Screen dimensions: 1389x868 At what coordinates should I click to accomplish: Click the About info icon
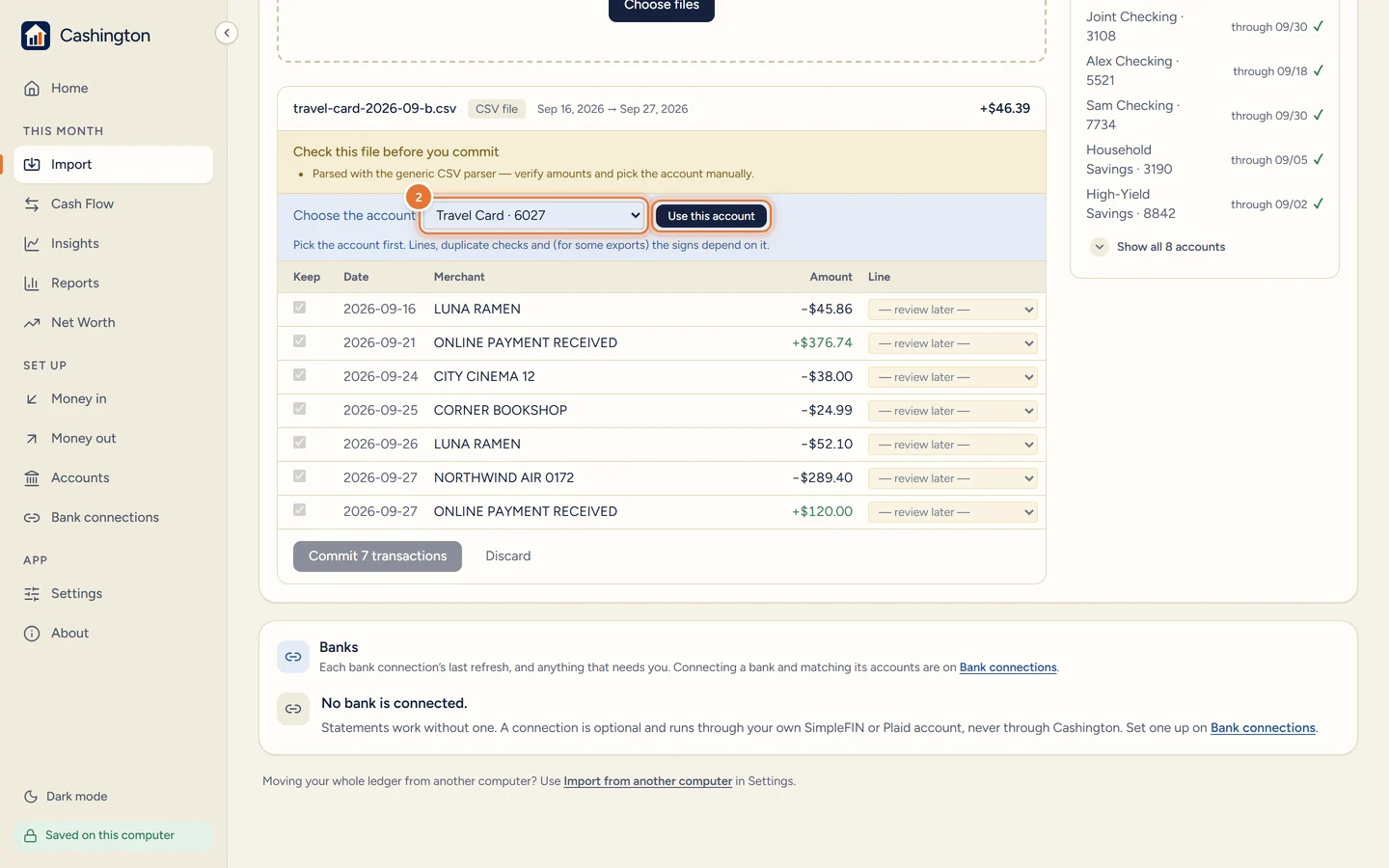(32, 634)
